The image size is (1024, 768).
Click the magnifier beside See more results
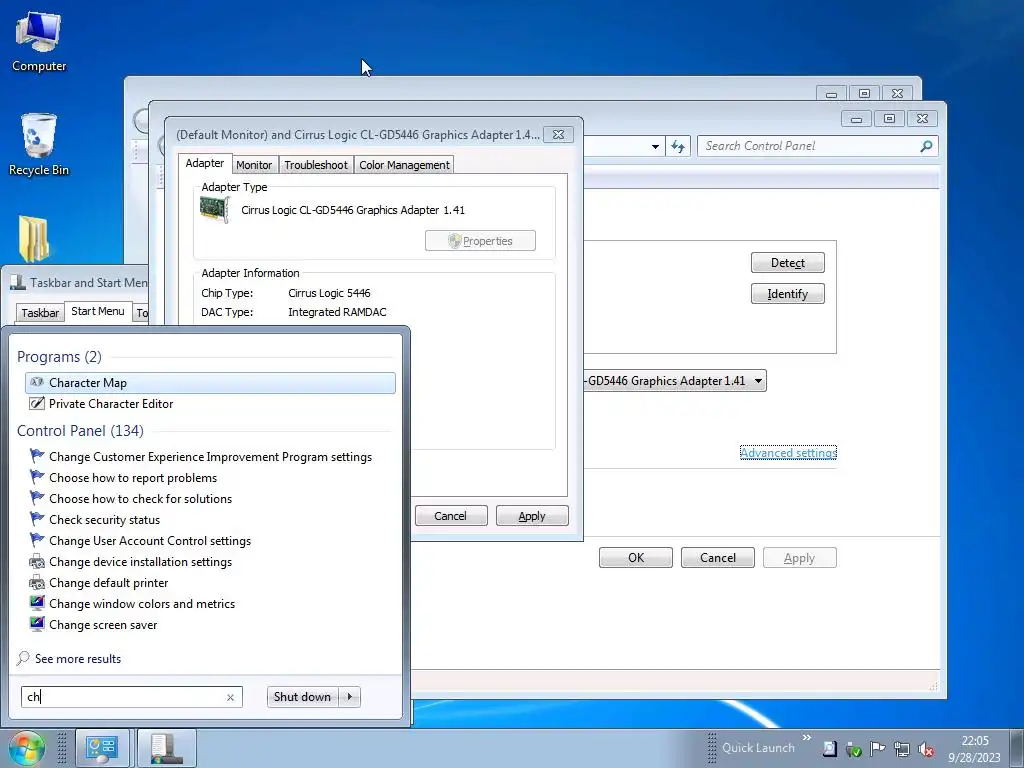23,658
